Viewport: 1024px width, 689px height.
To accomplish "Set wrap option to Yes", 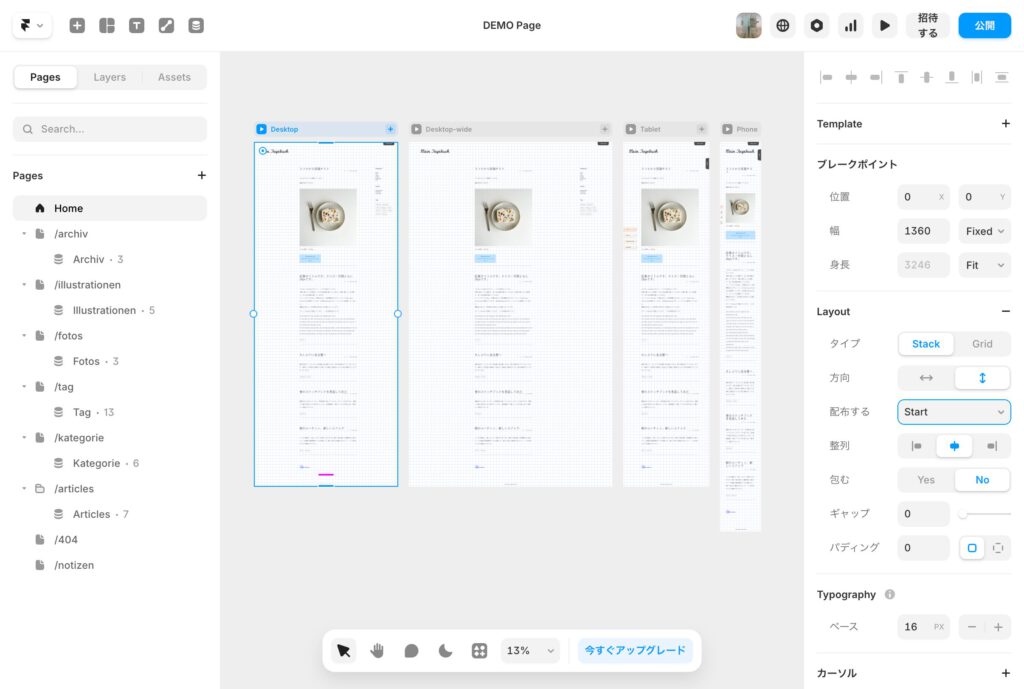I will coord(926,480).
